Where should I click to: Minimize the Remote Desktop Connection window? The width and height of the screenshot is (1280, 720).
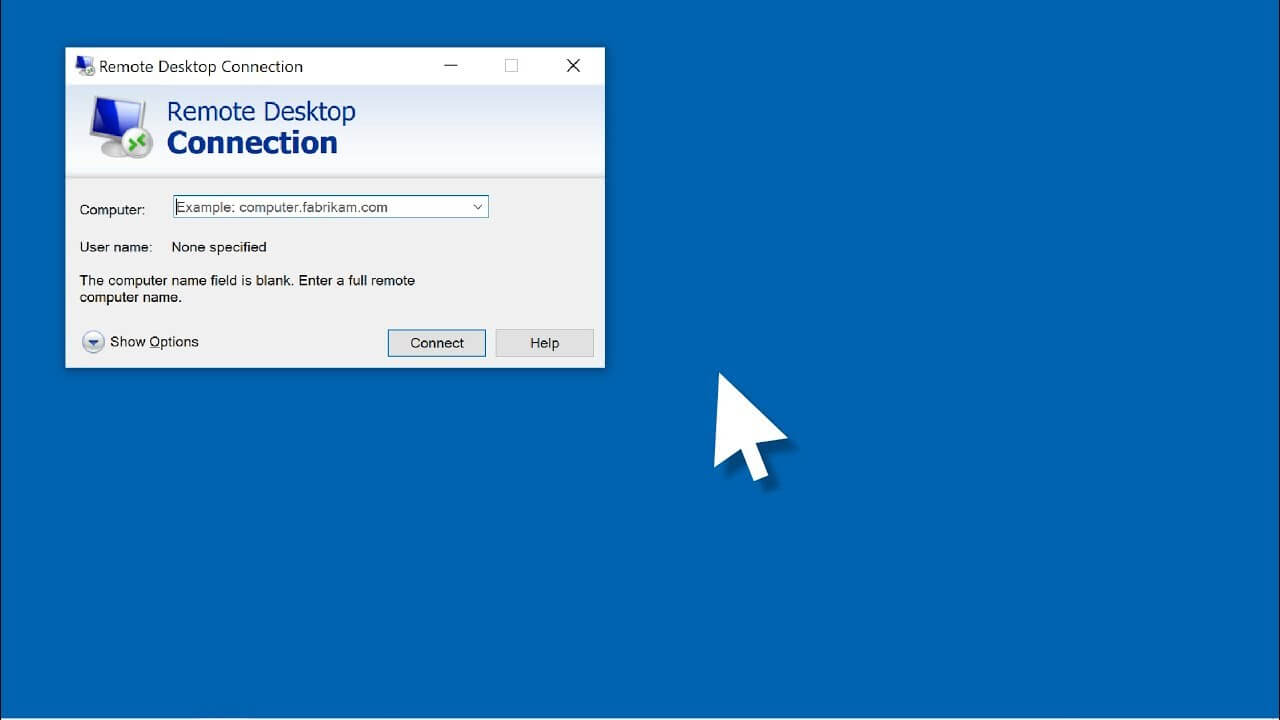pyautogui.click(x=451, y=66)
